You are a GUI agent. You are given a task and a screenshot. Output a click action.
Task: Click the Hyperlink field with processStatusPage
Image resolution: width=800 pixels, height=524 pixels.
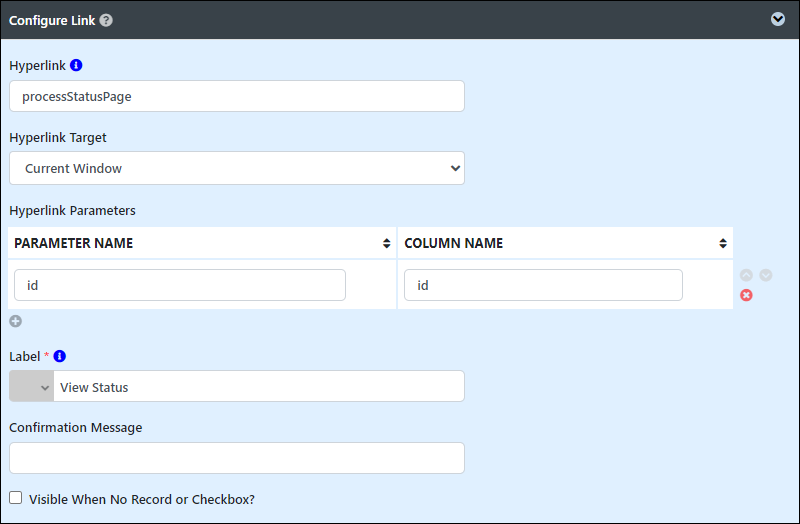coord(237,96)
